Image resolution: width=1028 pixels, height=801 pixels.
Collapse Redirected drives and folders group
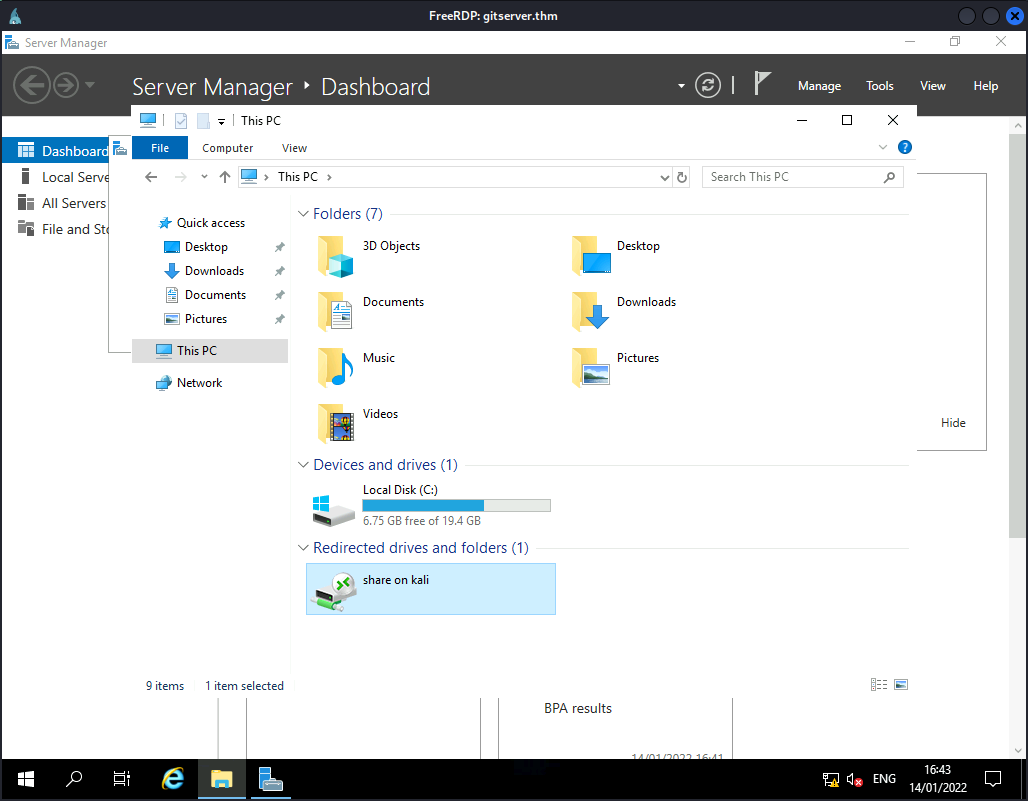303,547
